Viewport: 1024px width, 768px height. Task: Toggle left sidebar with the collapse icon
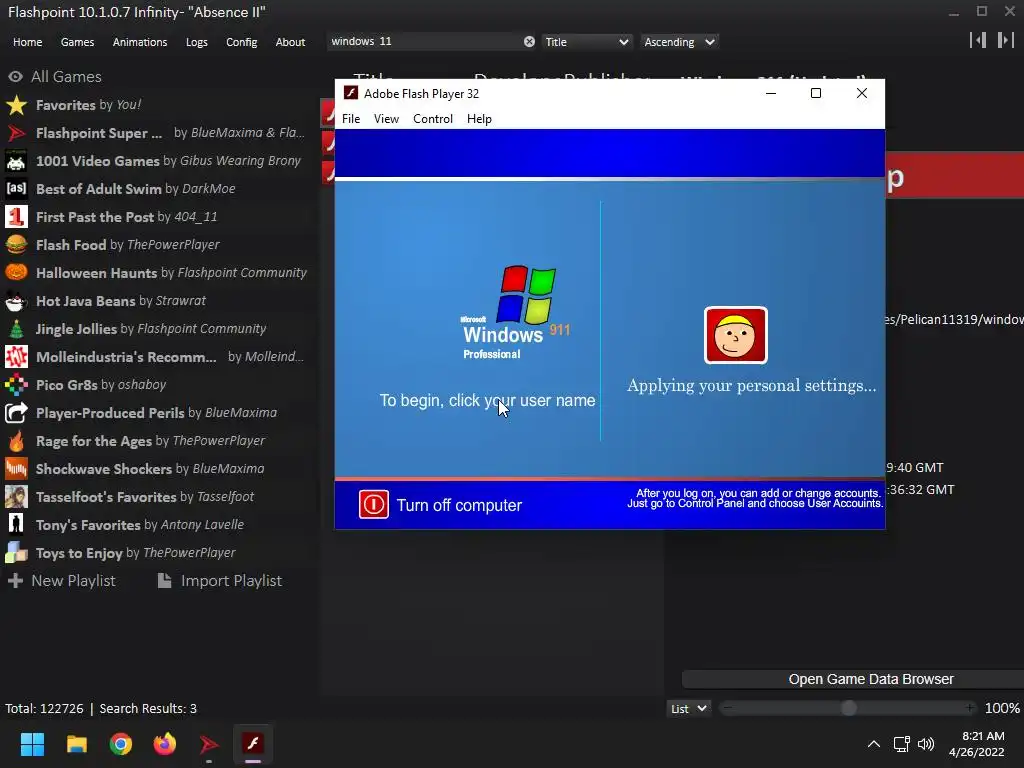(978, 40)
